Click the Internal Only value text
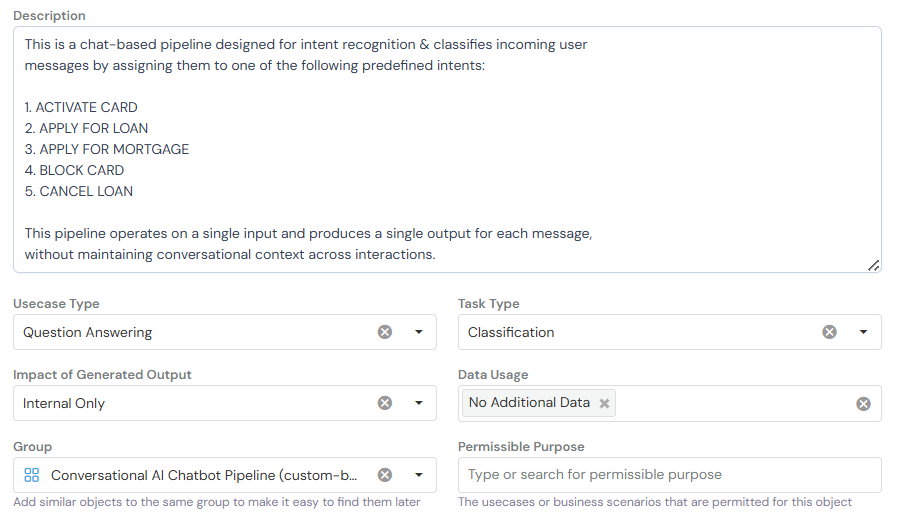Screen dimensions: 898x530 click(x=64, y=403)
